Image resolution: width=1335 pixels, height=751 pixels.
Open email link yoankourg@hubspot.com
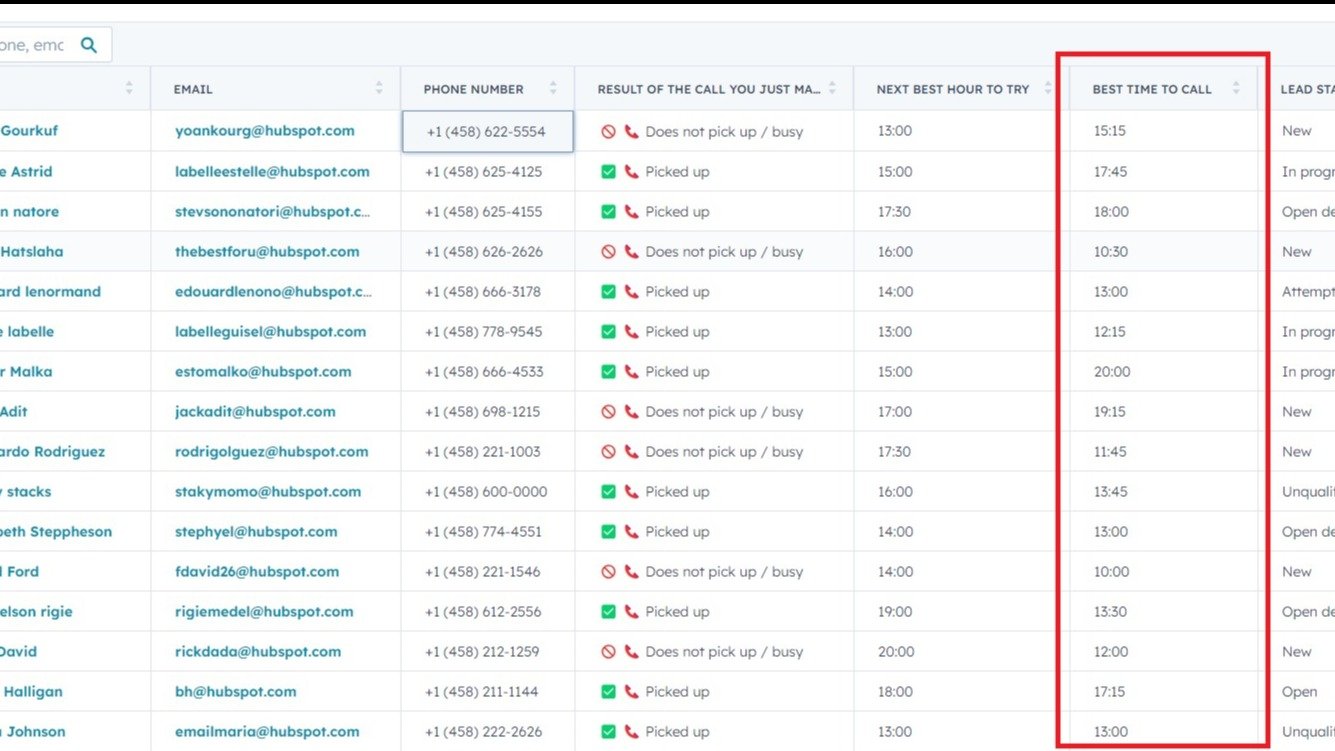264,131
